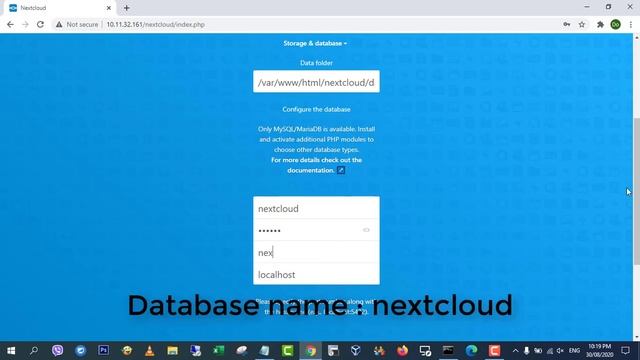Open a new browser tab
Screen dimensions: 640x360
127,8
